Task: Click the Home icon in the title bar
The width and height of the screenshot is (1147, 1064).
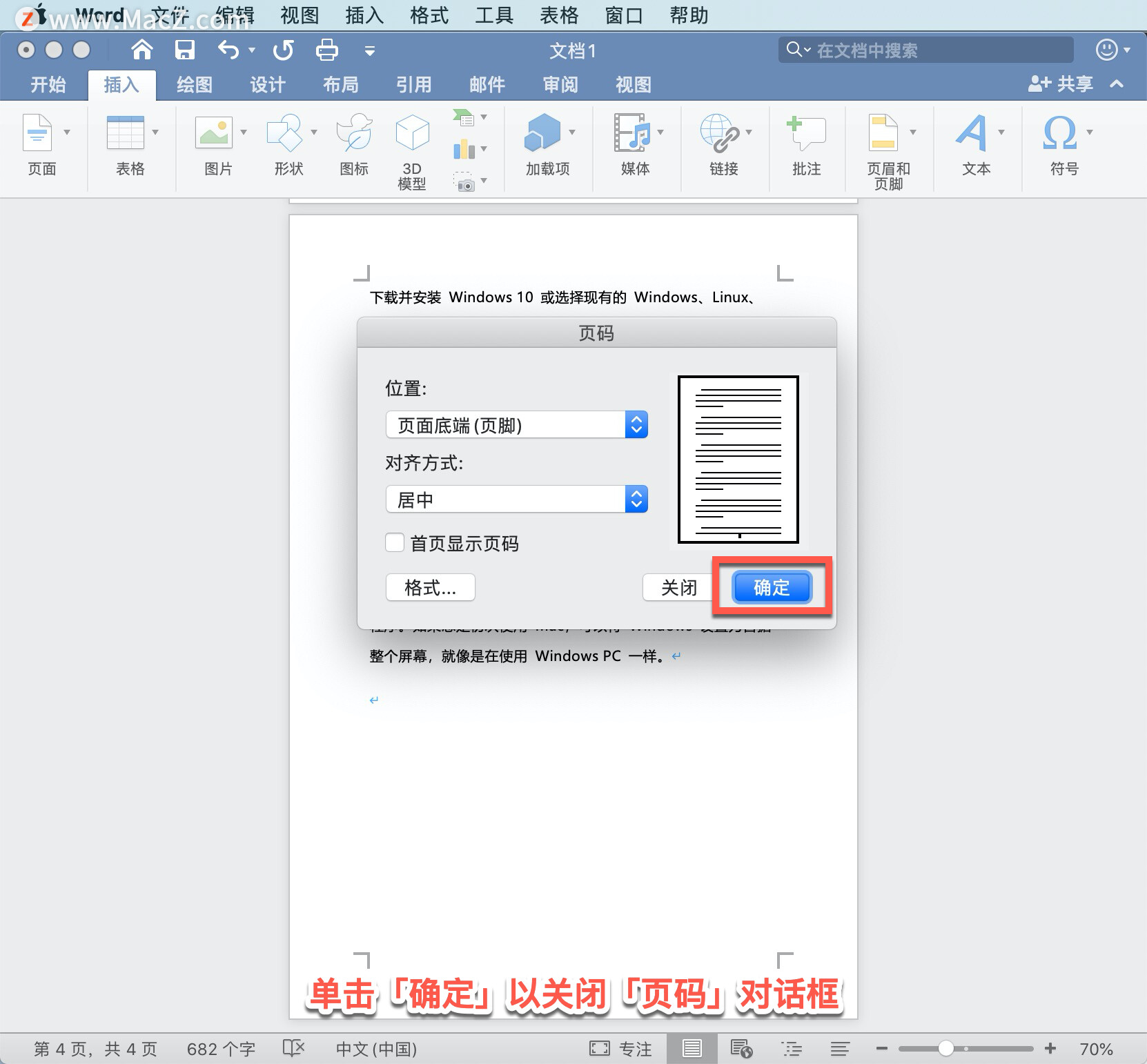Action: 142,50
